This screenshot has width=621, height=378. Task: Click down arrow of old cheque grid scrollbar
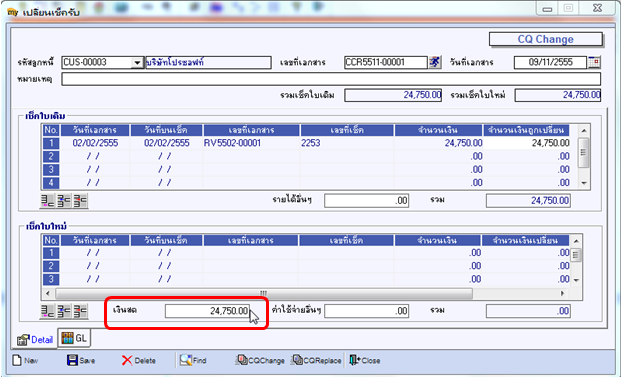(584, 183)
